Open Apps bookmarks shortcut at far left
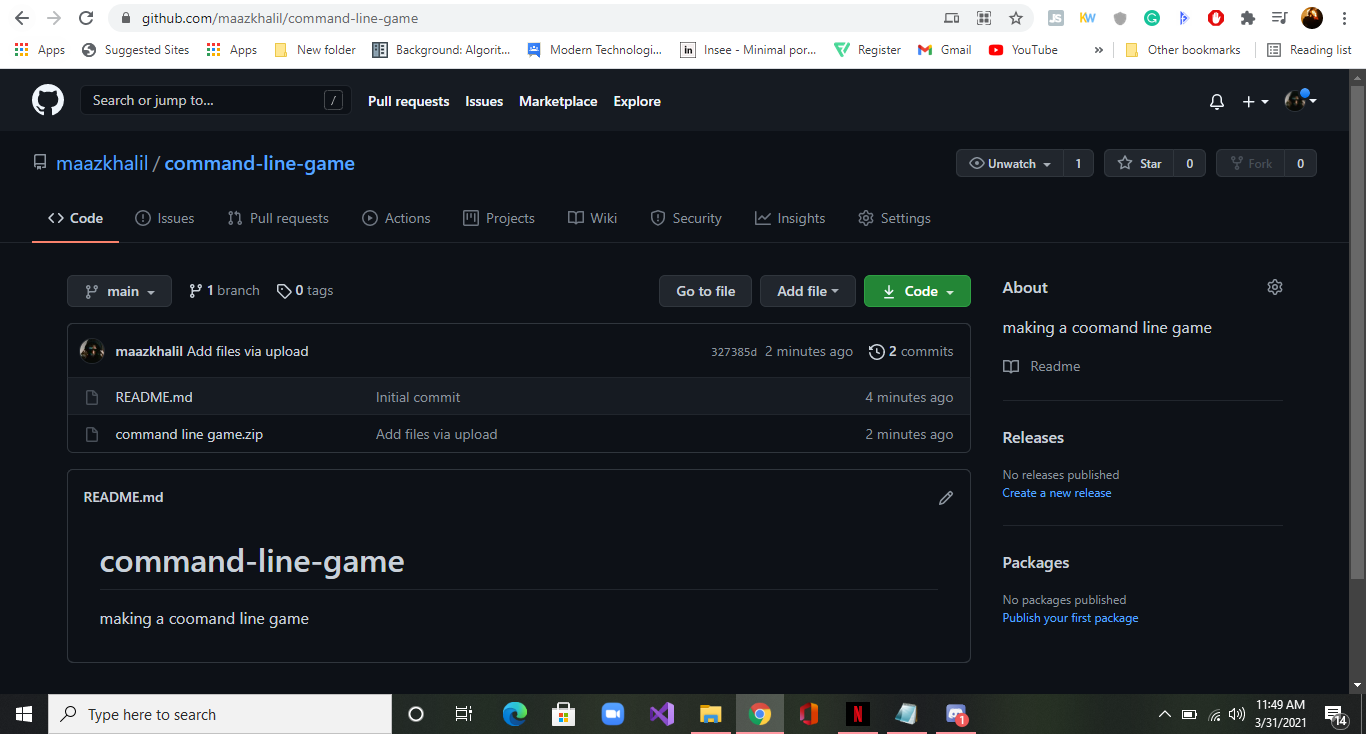Image resolution: width=1366 pixels, height=734 pixels. pyautogui.click(x=40, y=50)
